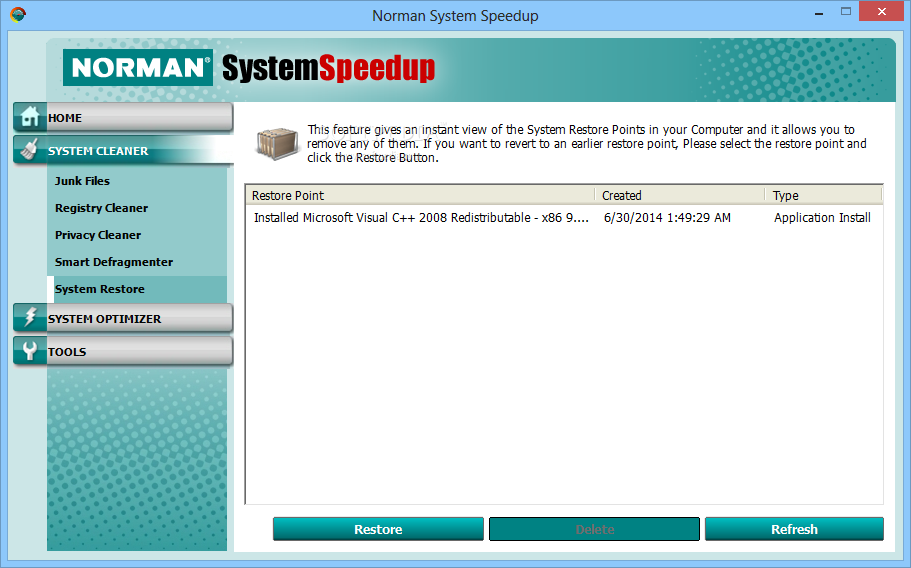Minimize the Norman System Speedup window
The width and height of the screenshot is (911, 568).
[x=819, y=12]
